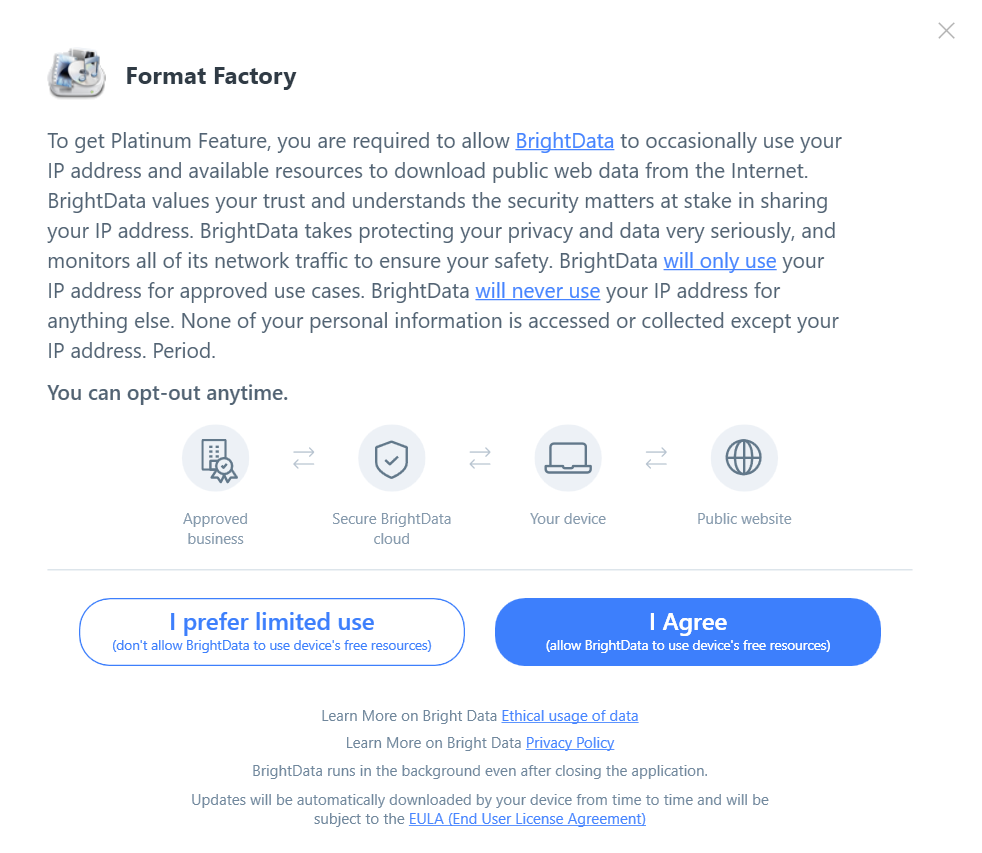Click arrows between shield and laptop icons

480,458
